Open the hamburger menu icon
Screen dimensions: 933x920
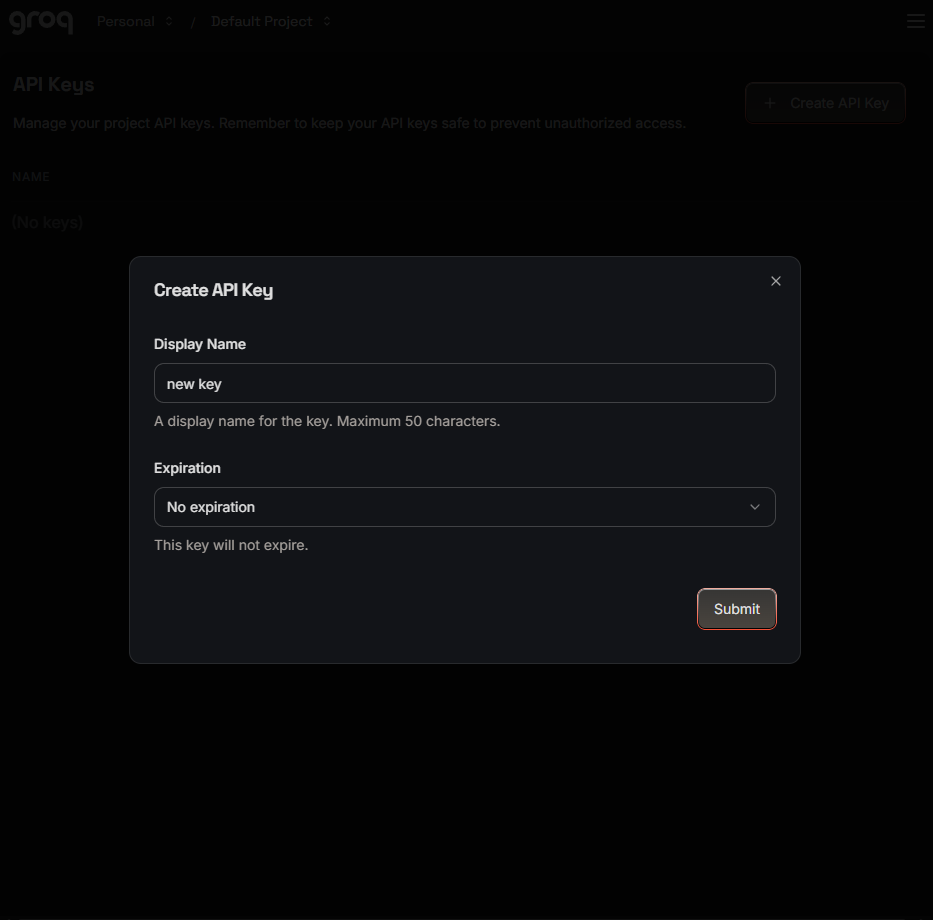click(x=916, y=21)
